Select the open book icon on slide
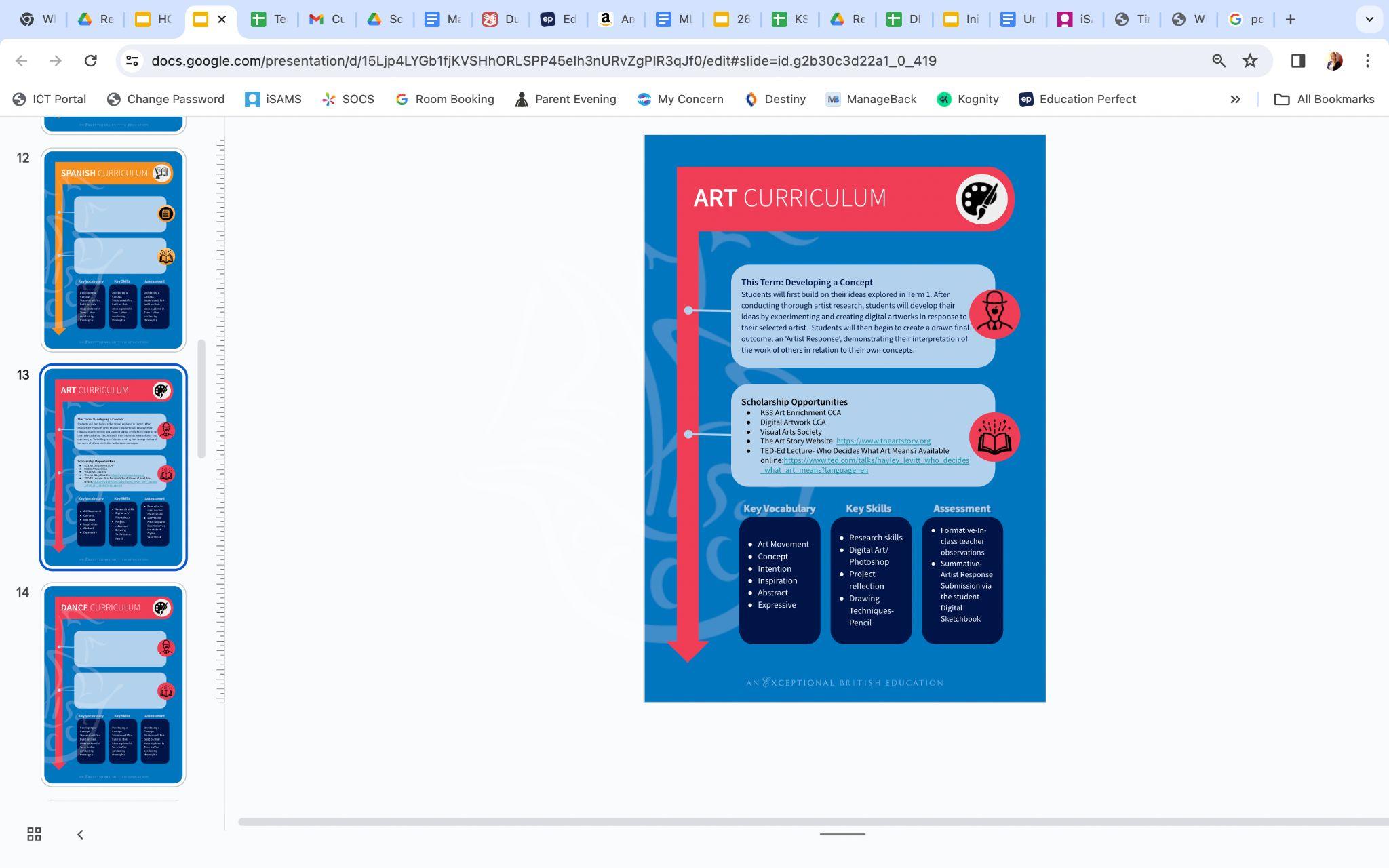Viewport: 1389px width, 868px height. point(994,437)
